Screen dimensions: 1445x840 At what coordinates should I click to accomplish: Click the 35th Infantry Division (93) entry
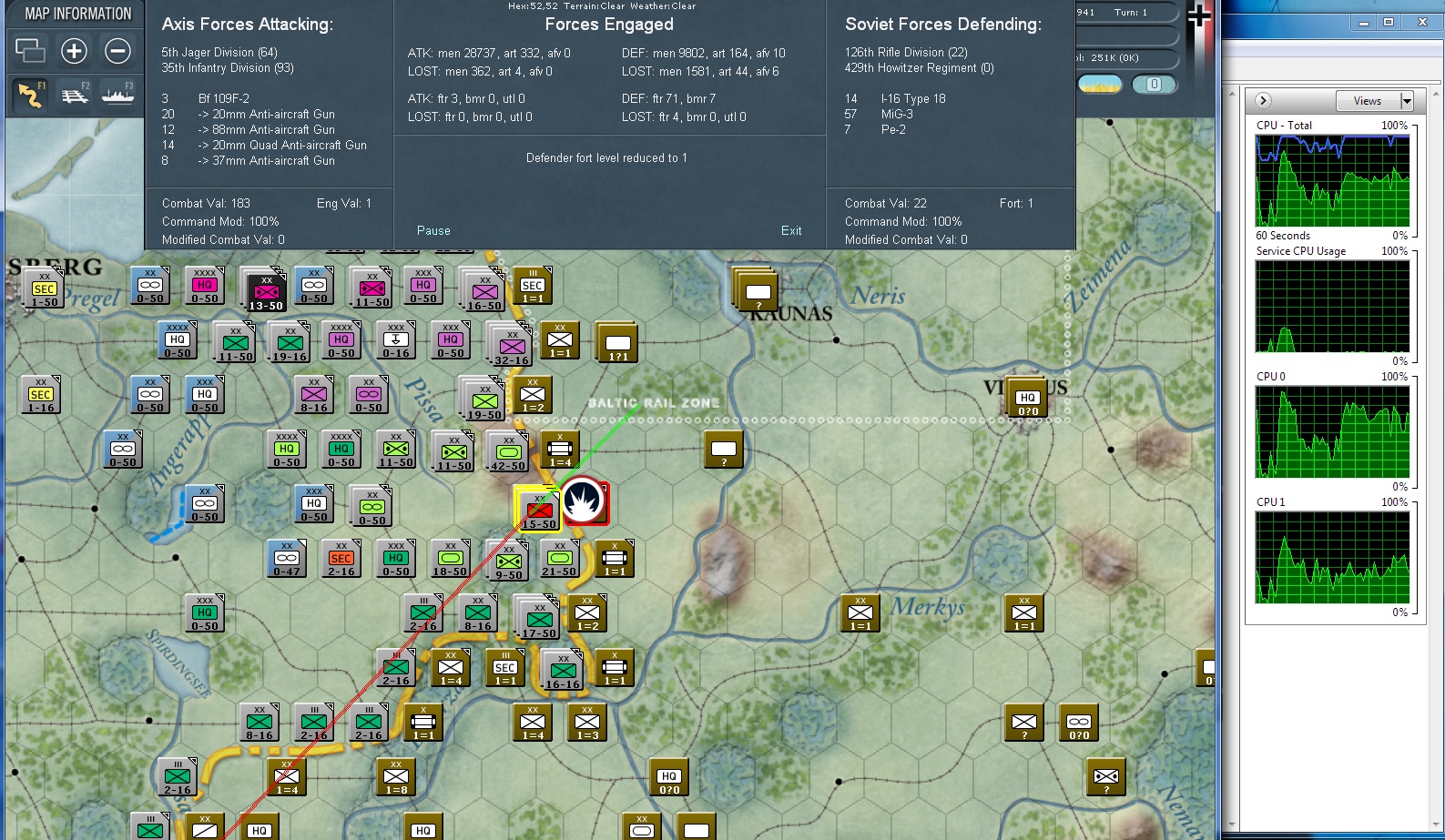228,68
